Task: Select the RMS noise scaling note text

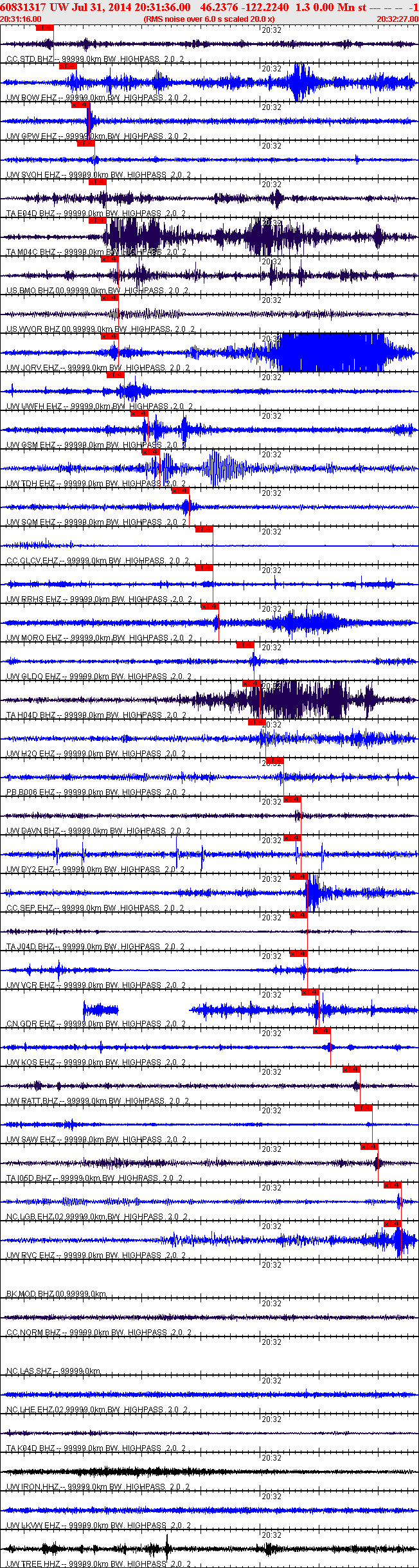Action: (x=209, y=19)
